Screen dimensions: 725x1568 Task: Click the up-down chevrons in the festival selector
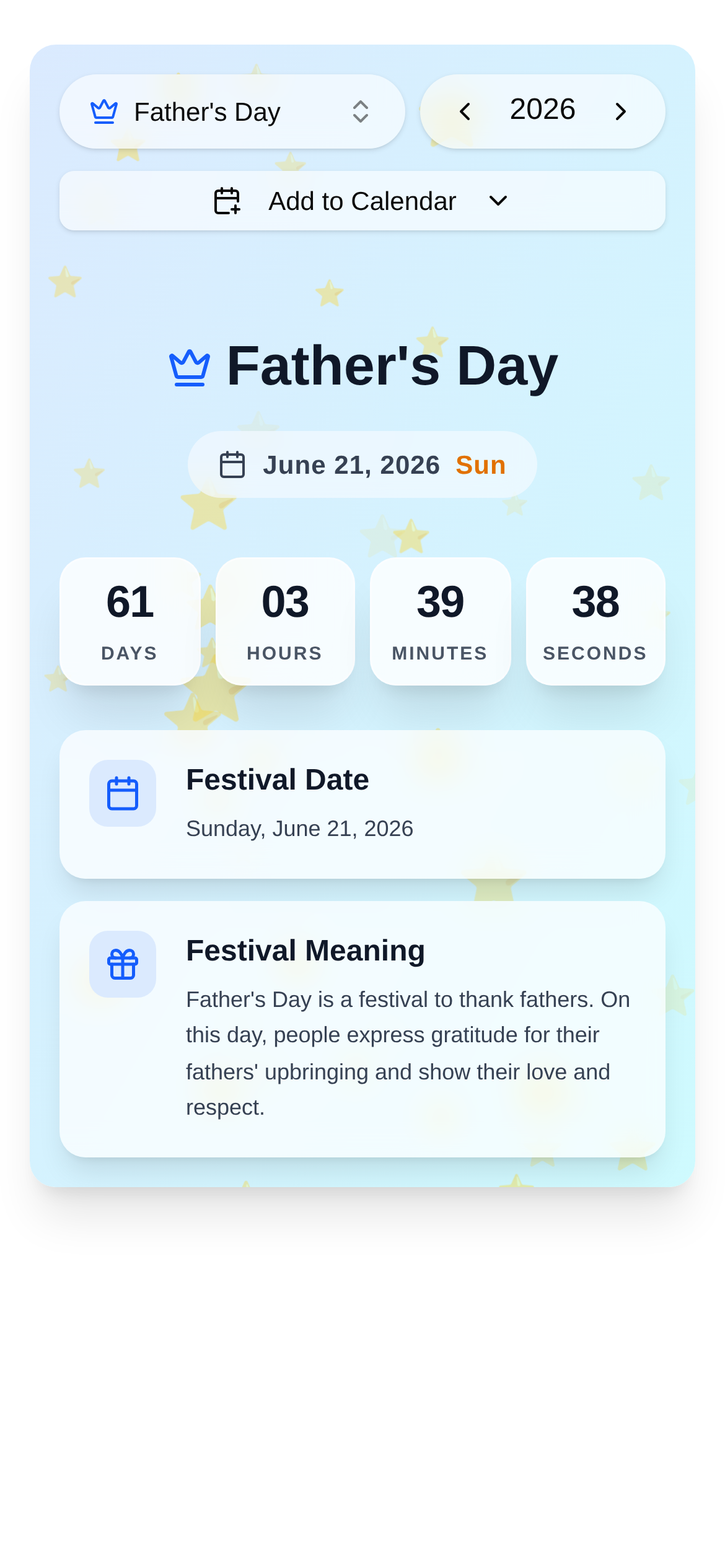[361, 112]
